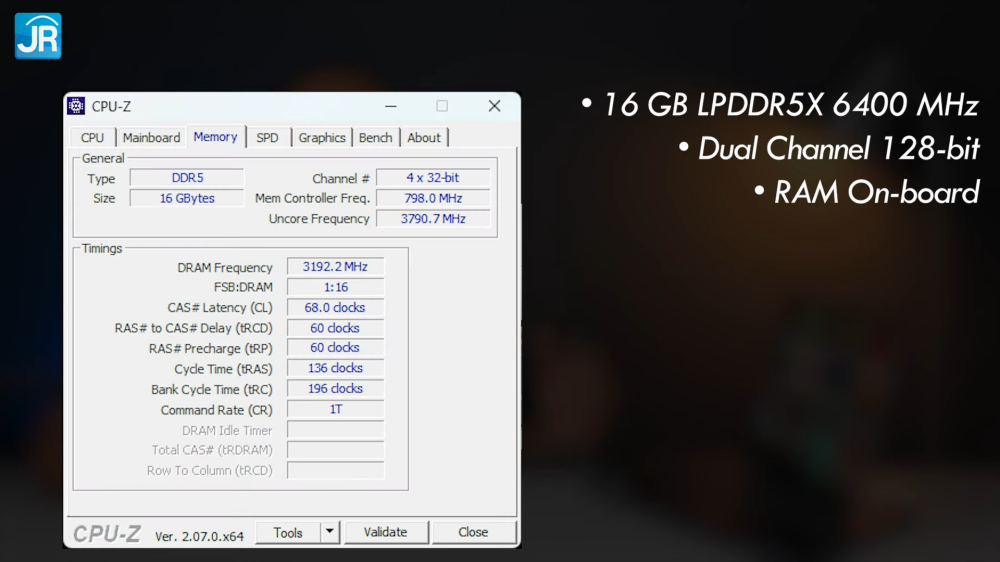Switch to the CPU tab

point(92,138)
